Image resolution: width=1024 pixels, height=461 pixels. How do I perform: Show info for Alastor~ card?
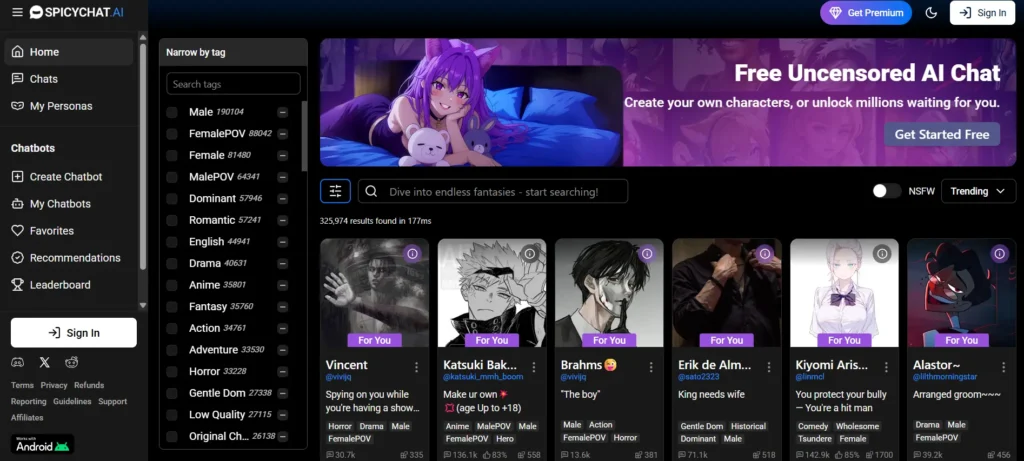(1000, 253)
